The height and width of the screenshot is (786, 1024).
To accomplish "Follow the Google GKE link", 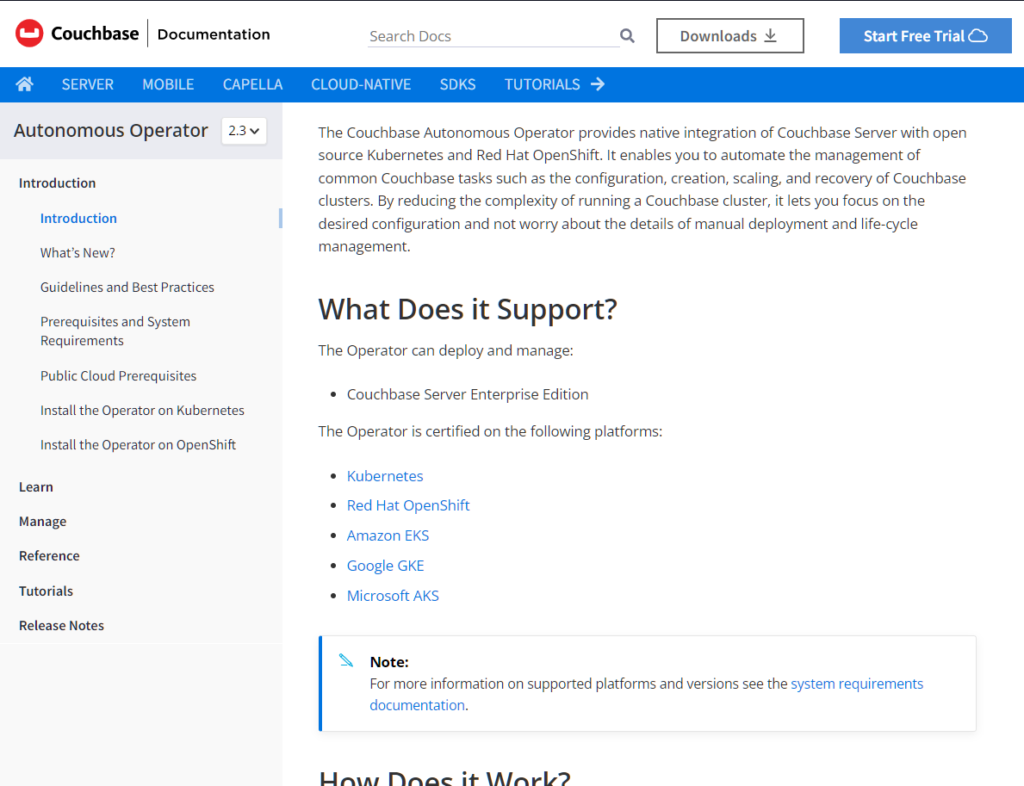I will pos(385,565).
